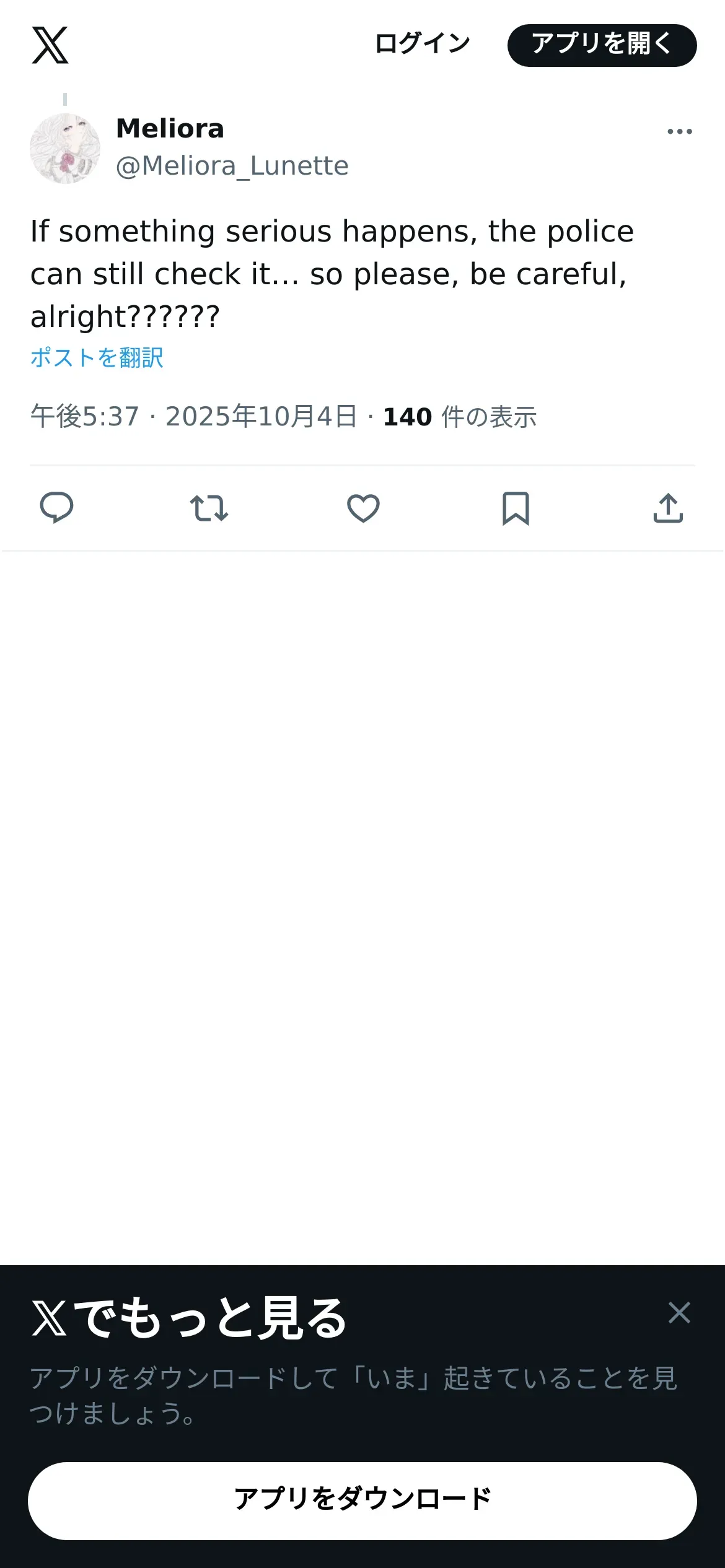Open the ログイン login link

click(x=423, y=44)
